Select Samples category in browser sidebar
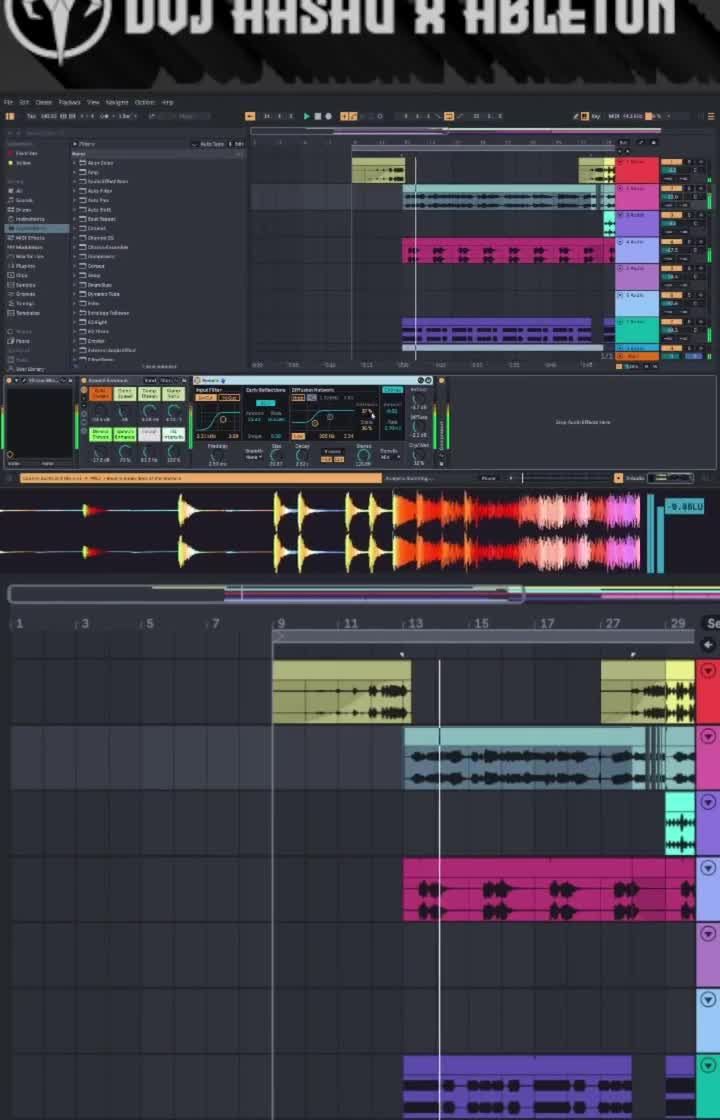This screenshot has width=720, height=1120. pos(23,285)
